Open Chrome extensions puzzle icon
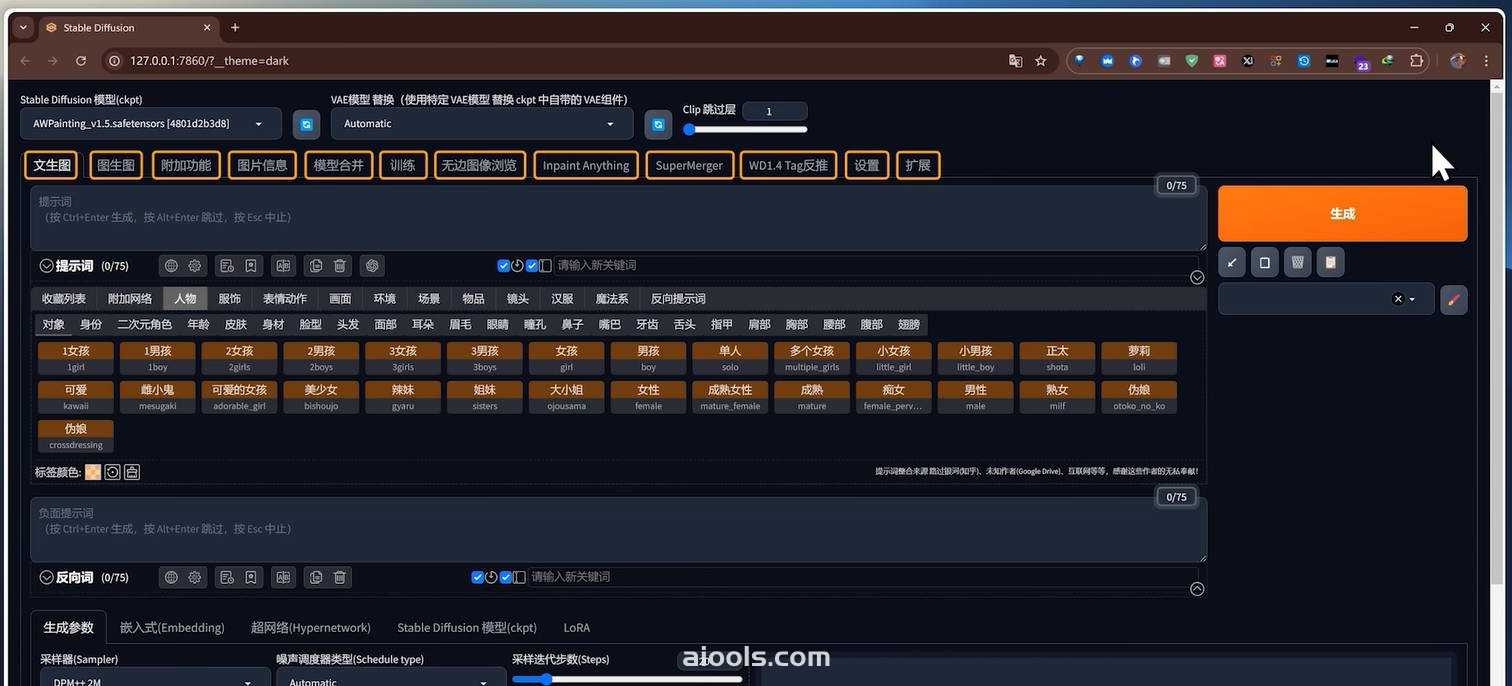Viewport: 1512px width, 686px height. [1416, 61]
